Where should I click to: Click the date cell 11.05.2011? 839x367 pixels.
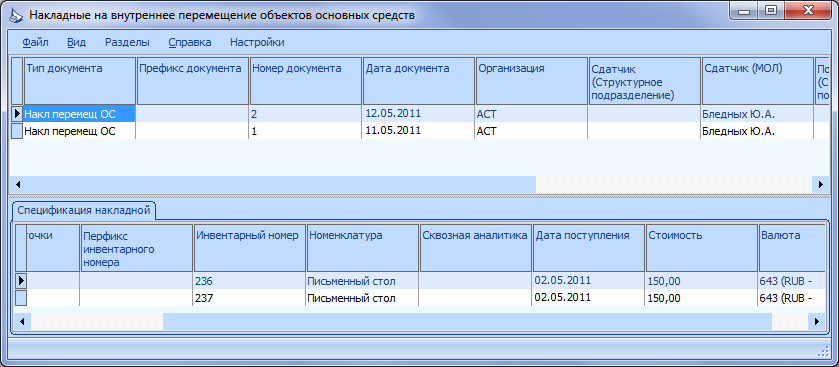[x=418, y=131]
